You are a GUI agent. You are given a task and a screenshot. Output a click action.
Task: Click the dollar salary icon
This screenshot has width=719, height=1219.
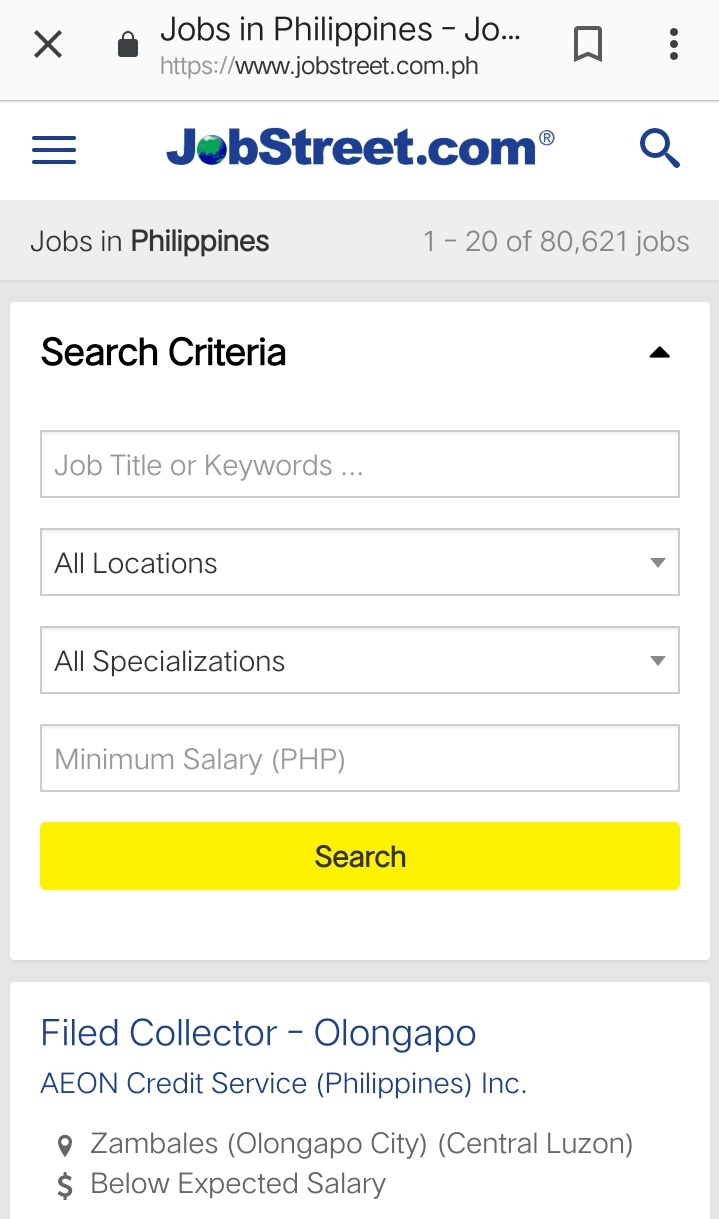[x=66, y=1183]
